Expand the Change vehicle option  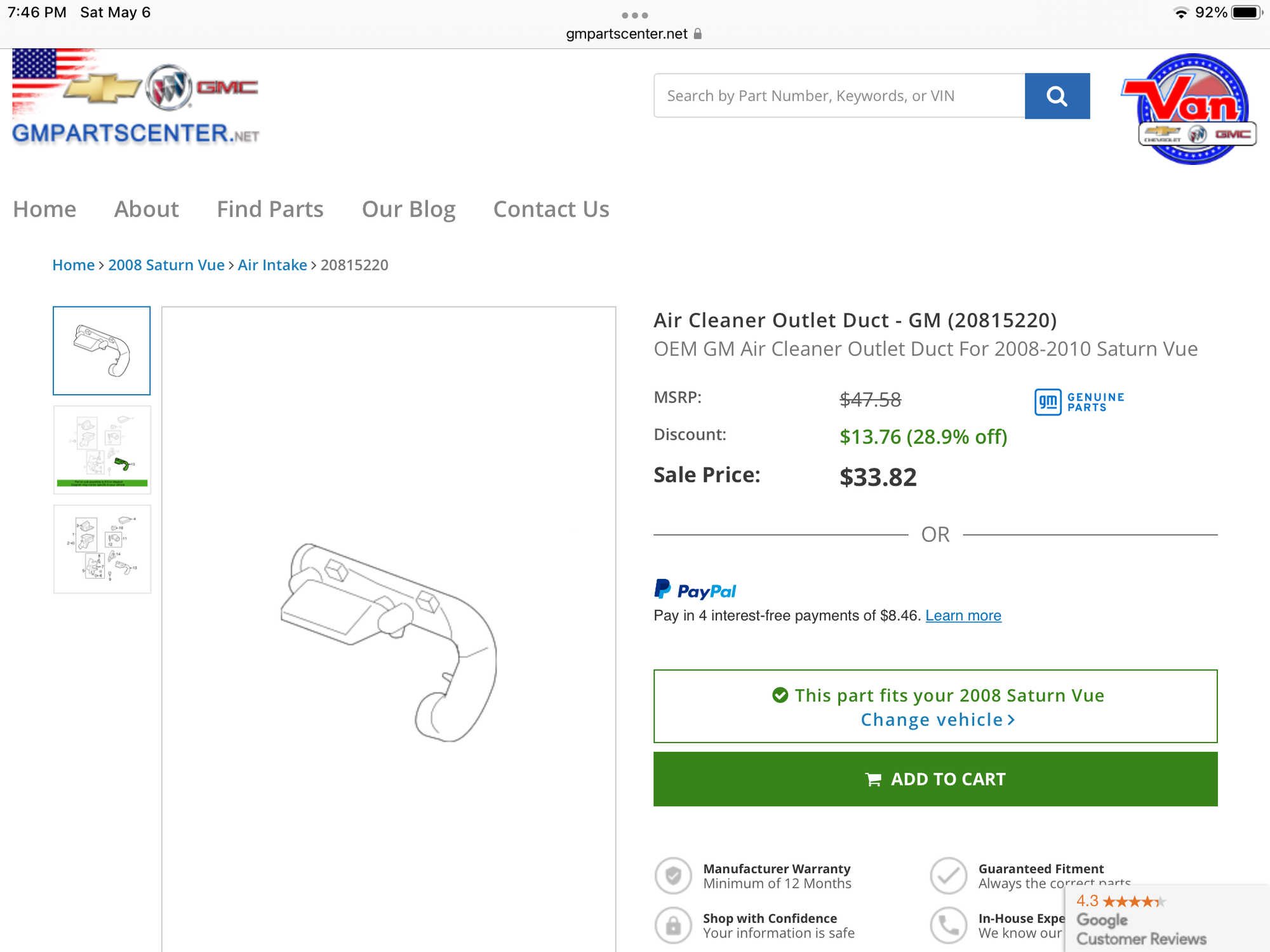[x=937, y=720]
